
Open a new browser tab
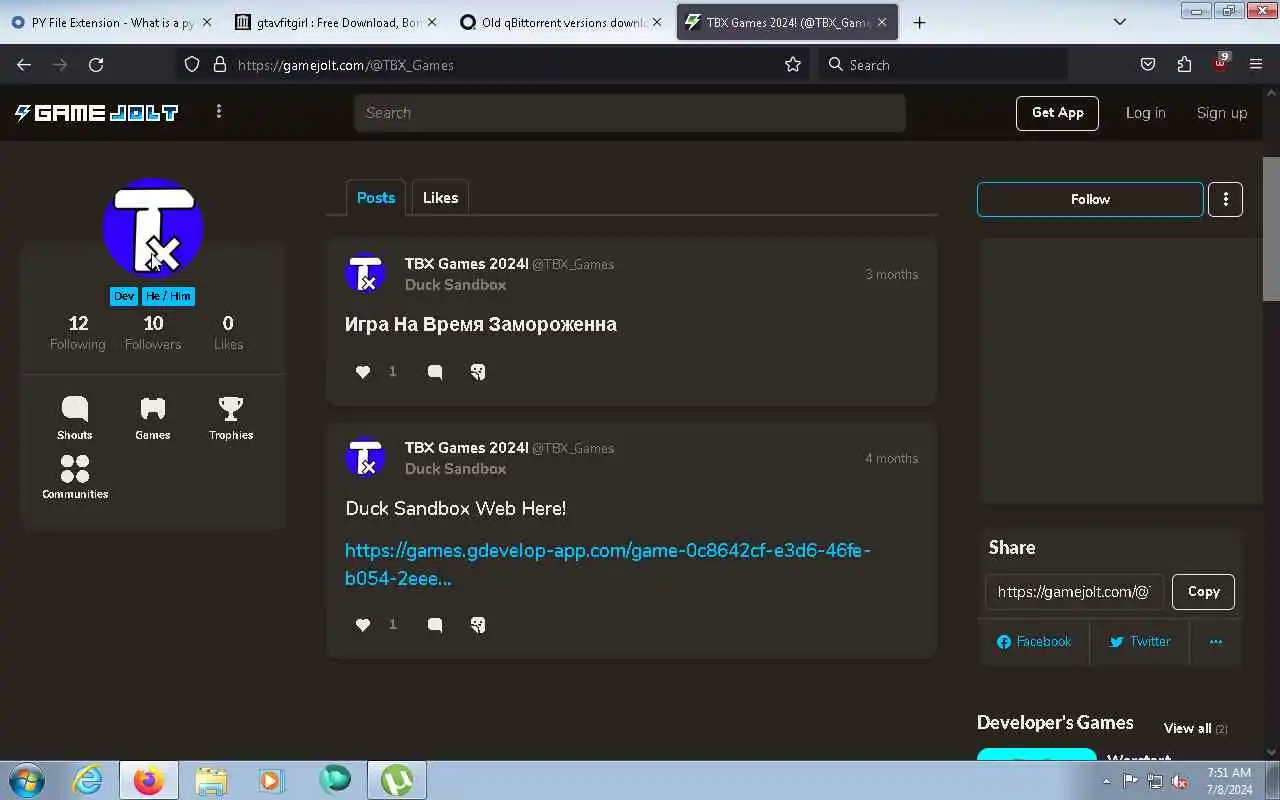pyautogui.click(x=920, y=22)
